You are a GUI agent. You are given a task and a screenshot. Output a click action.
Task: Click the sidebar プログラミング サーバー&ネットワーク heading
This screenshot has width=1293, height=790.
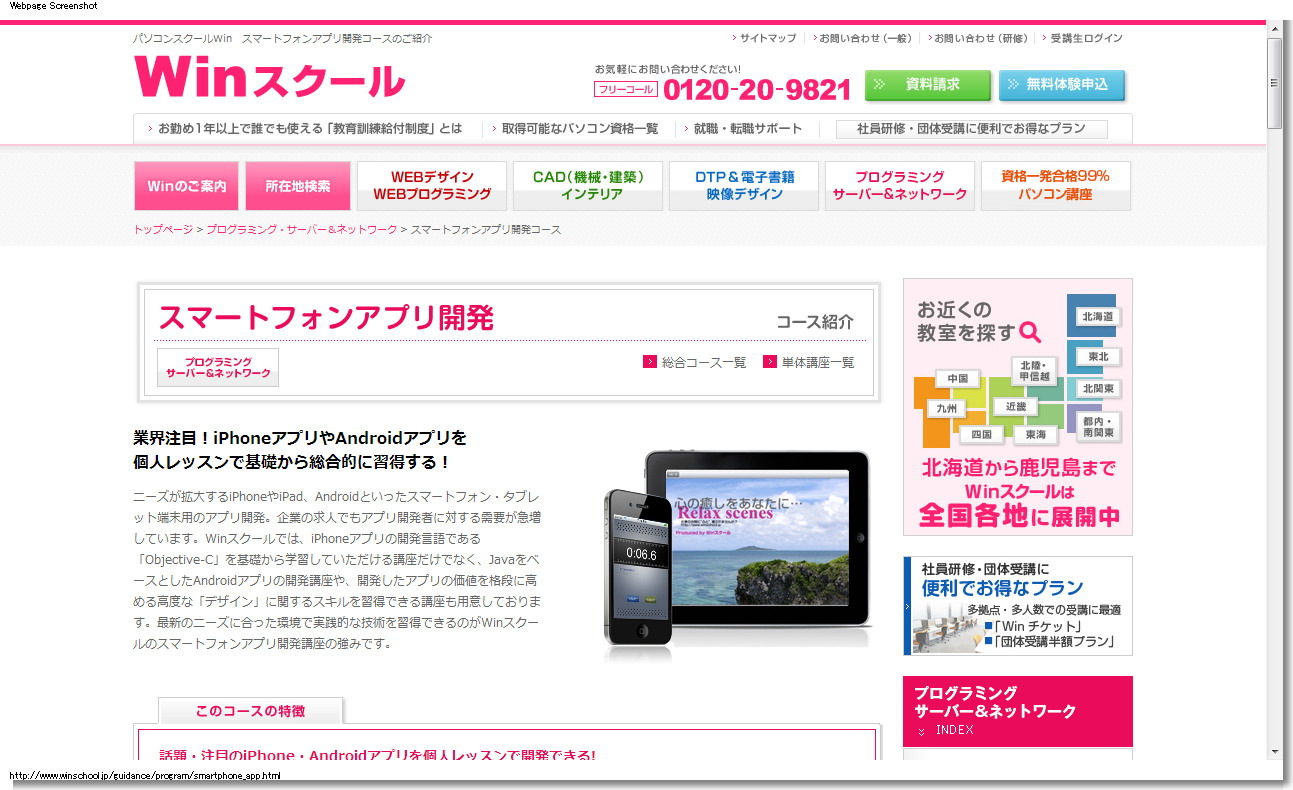point(995,702)
